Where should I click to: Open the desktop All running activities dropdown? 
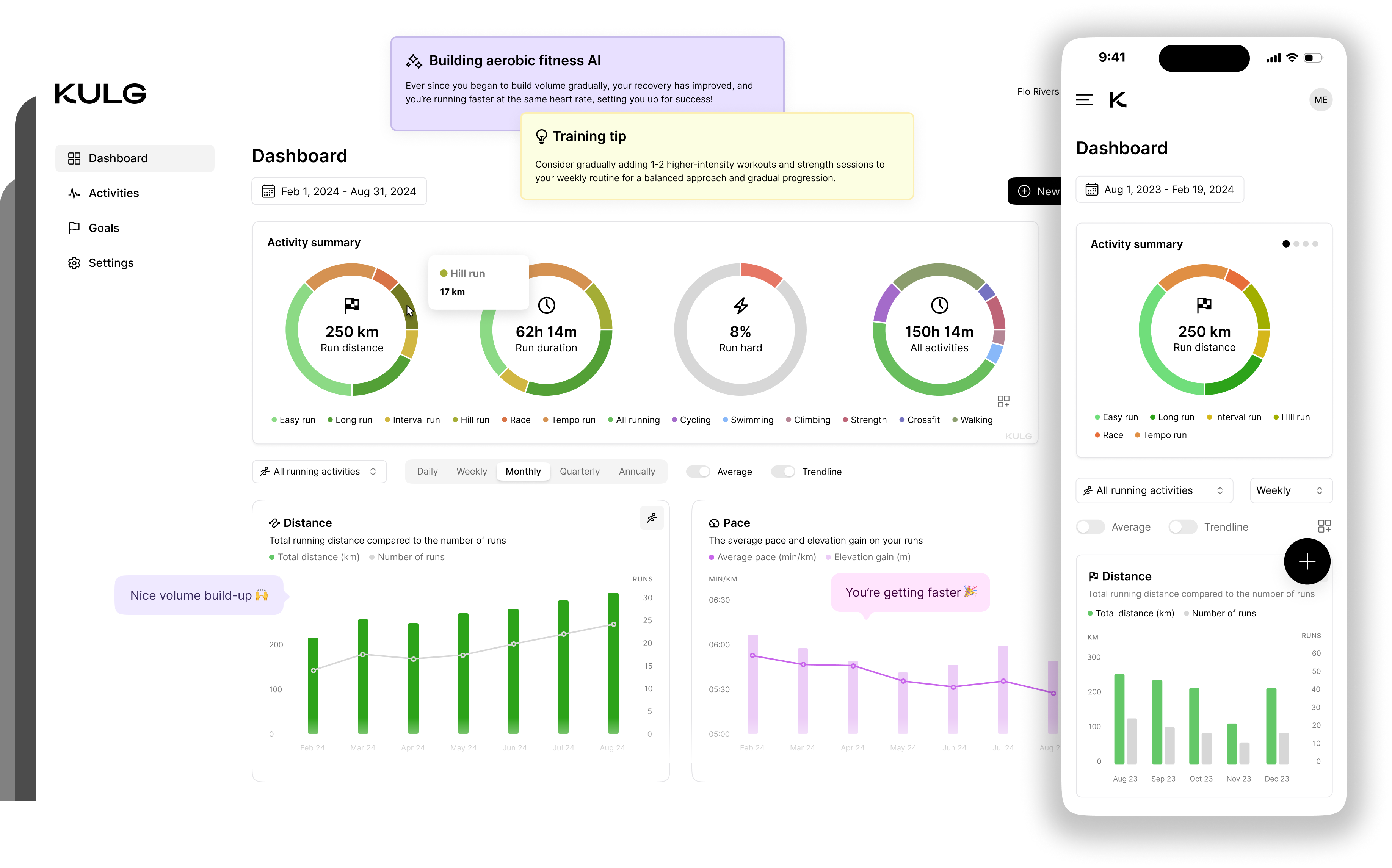319,471
